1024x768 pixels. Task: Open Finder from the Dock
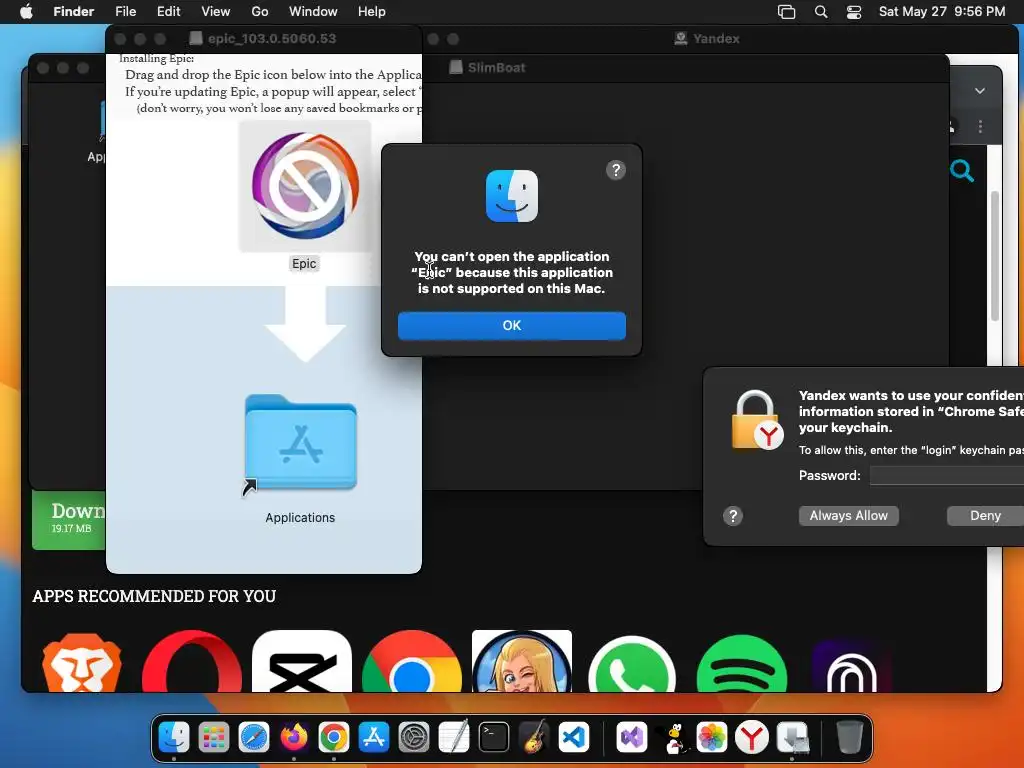pyautogui.click(x=174, y=737)
